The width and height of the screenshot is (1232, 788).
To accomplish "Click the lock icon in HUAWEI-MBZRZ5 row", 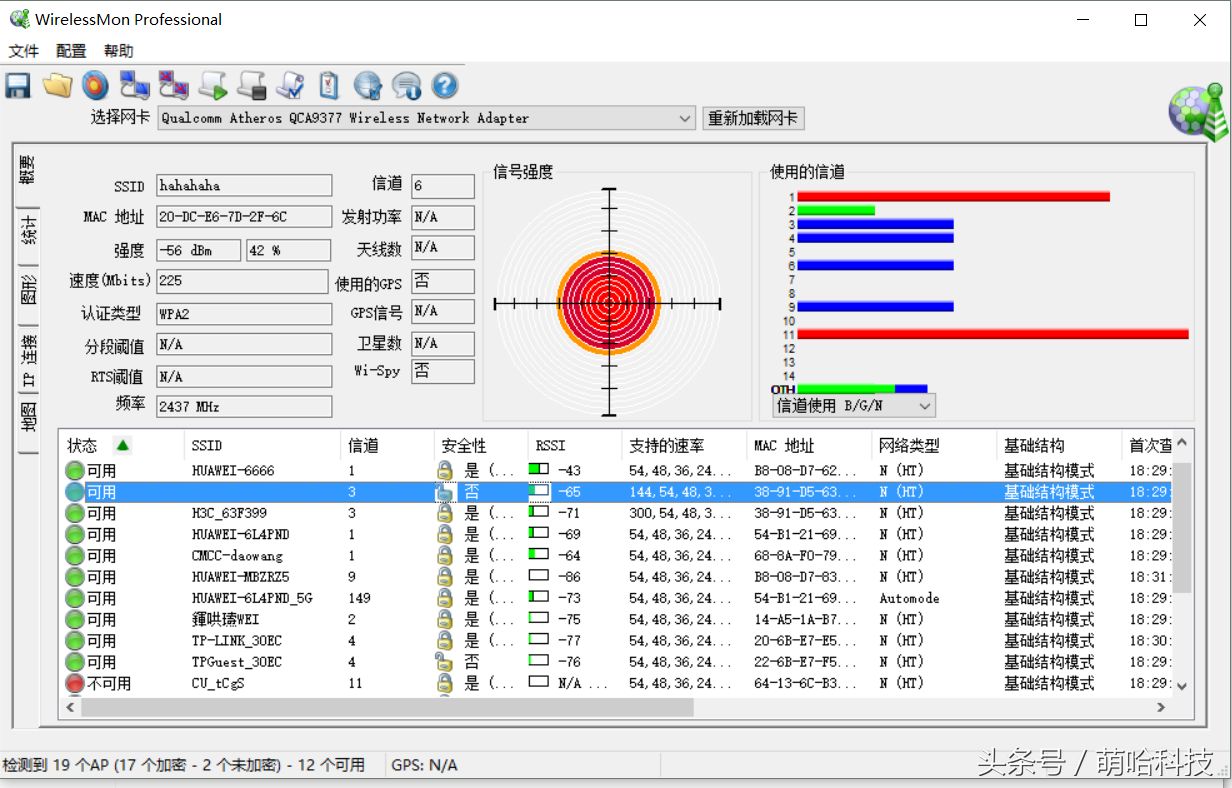I will click(x=445, y=577).
